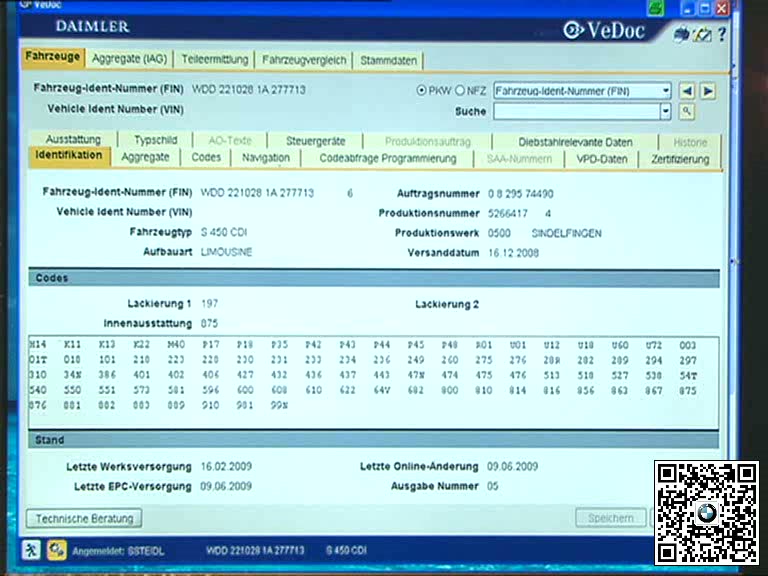
Task: Open the Navigation sub-tab
Action: point(266,158)
